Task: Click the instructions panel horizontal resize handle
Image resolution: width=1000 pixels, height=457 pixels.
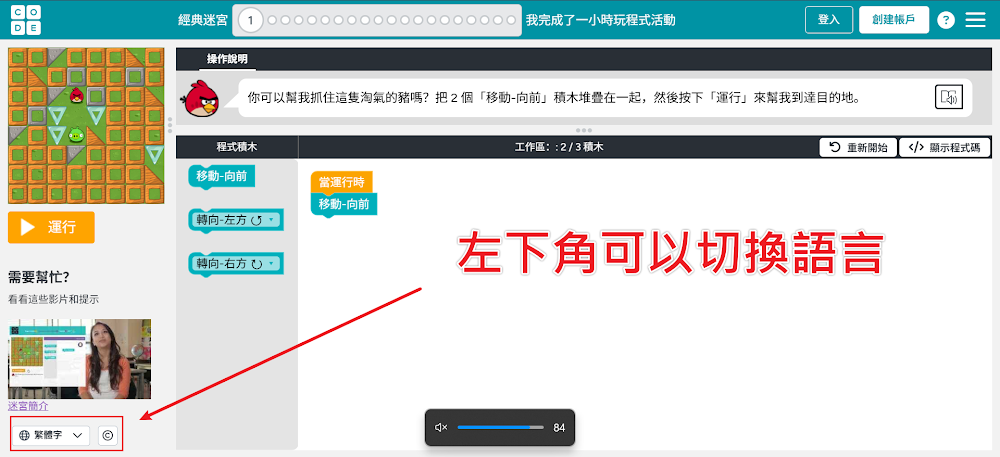Action: coord(584,130)
